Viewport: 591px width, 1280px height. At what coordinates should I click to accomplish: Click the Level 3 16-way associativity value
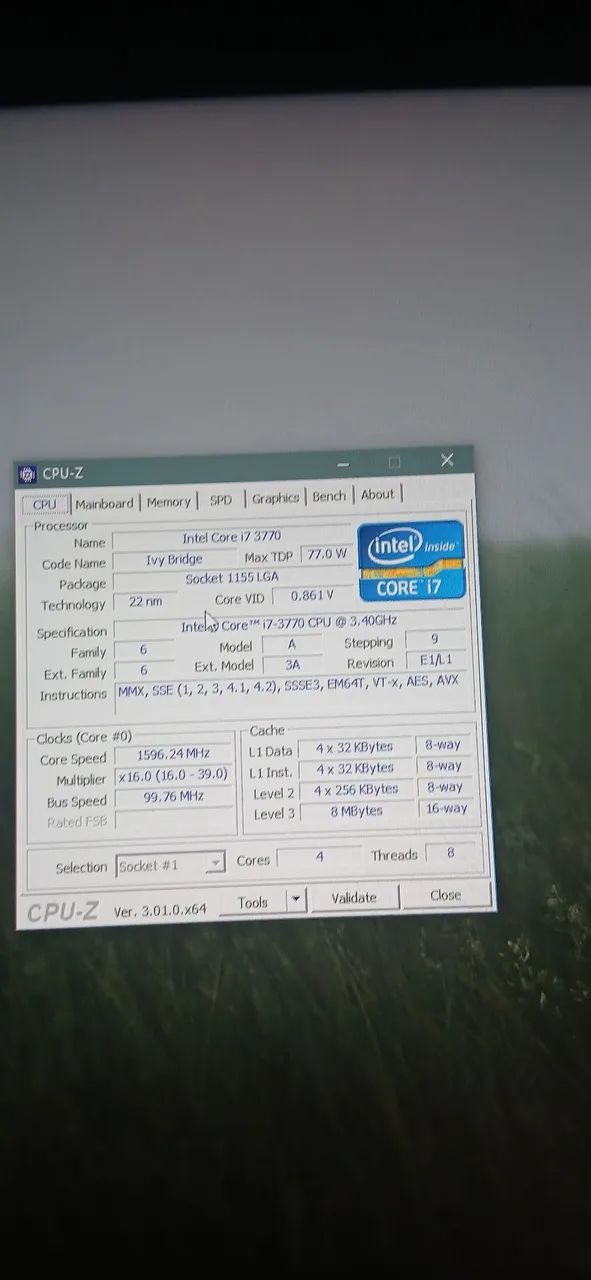(x=445, y=808)
